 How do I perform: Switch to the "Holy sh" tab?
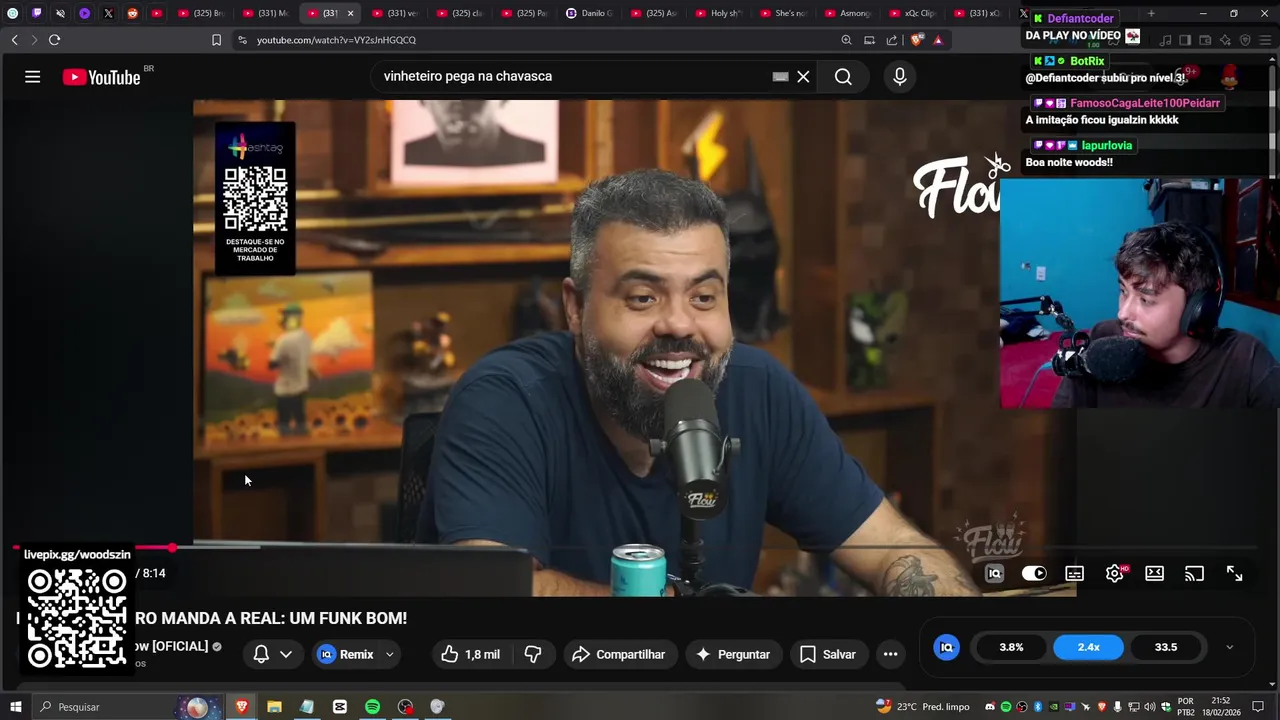[720, 13]
